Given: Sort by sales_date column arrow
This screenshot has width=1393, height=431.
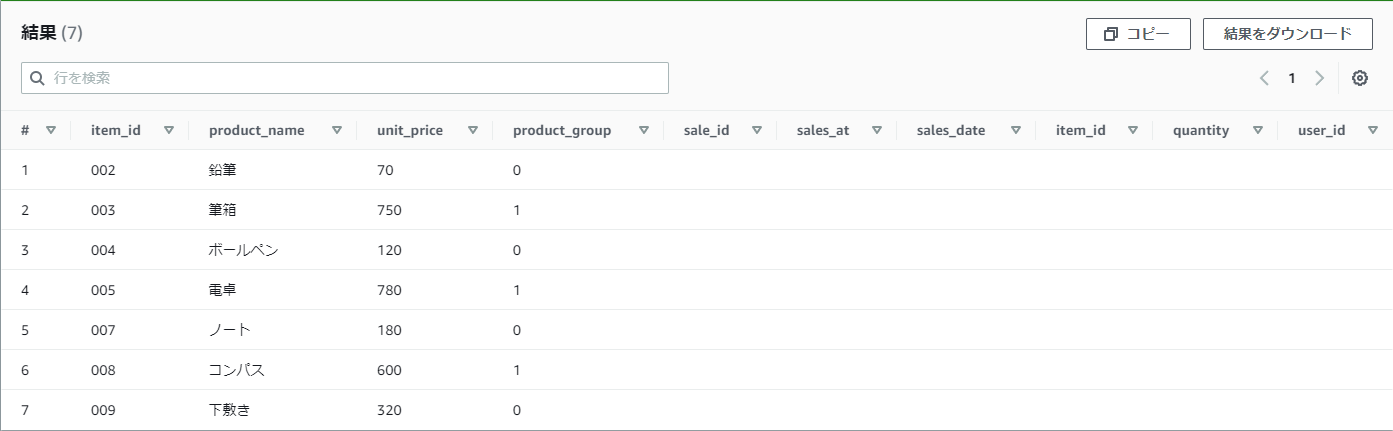Looking at the screenshot, I should click(1016, 130).
